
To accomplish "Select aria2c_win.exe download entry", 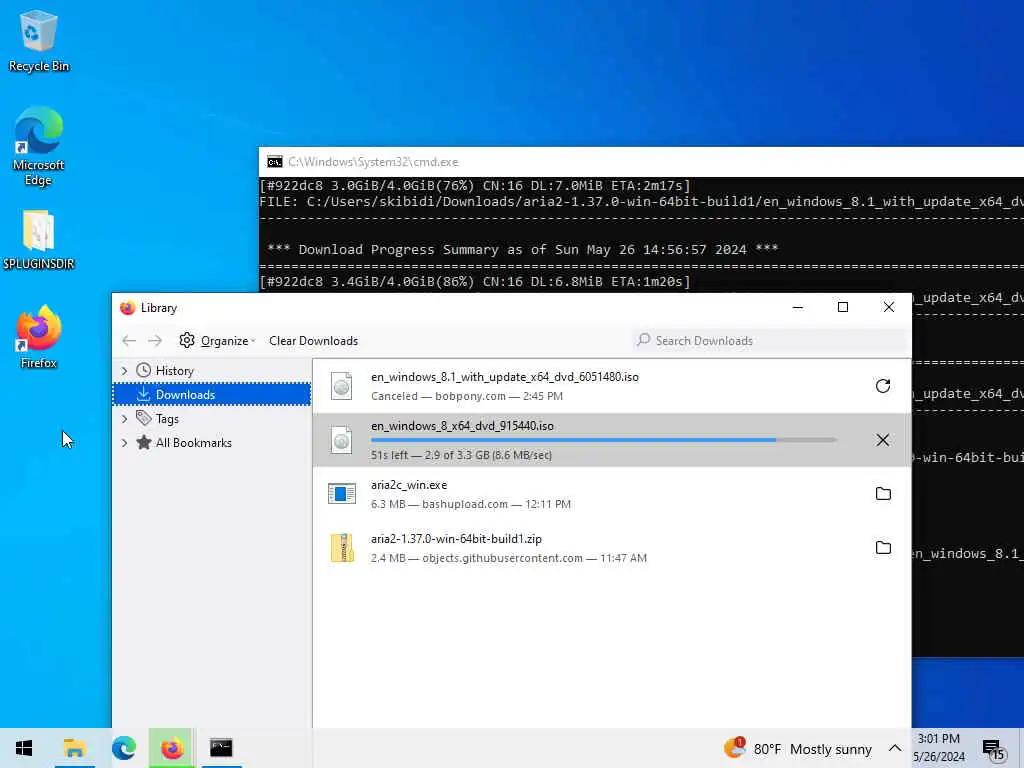I will (x=611, y=494).
